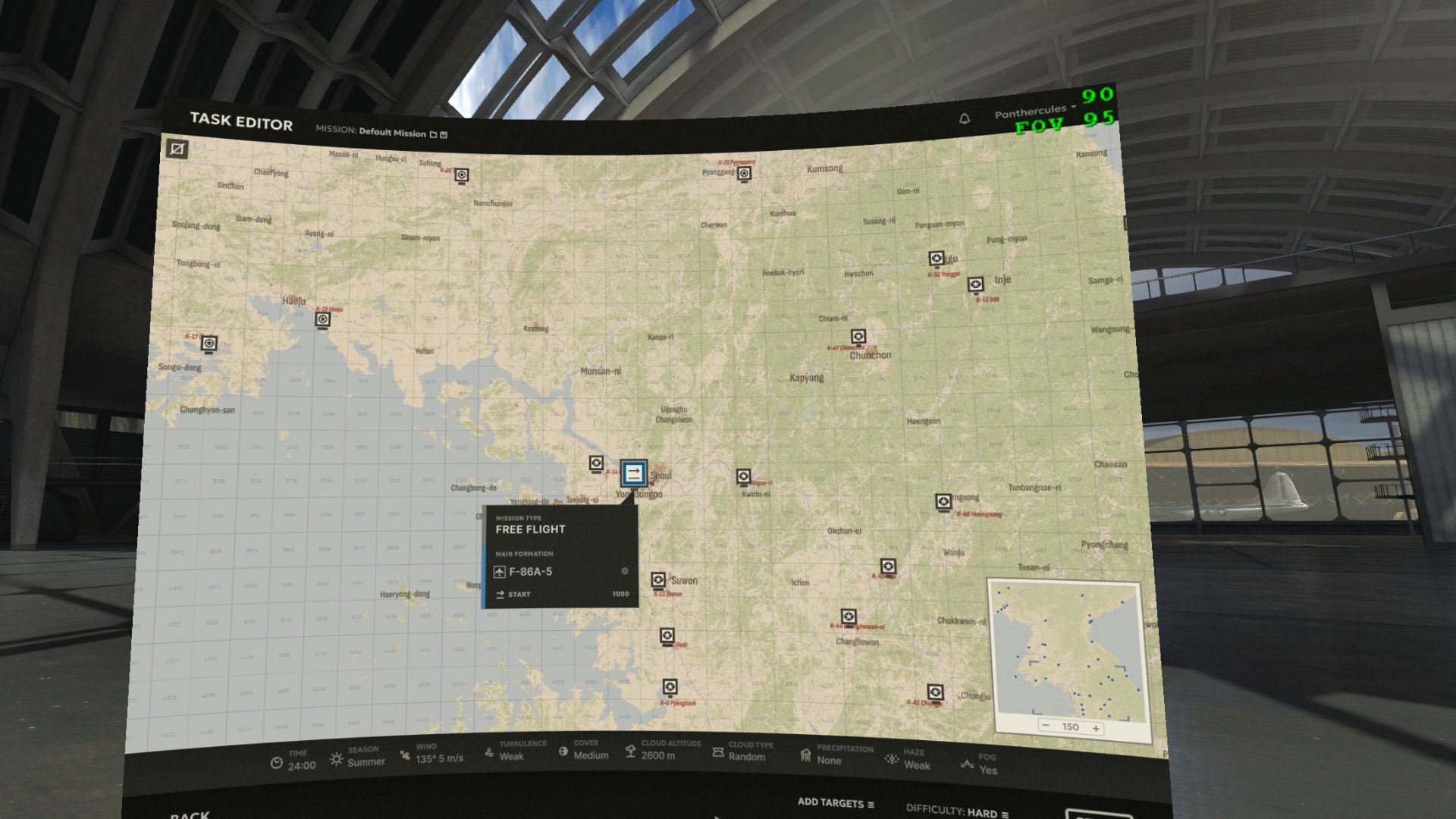The width and height of the screenshot is (1456, 819).
Task: Click the map selection toggle icon under Task Editor
Action: point(177,149)
